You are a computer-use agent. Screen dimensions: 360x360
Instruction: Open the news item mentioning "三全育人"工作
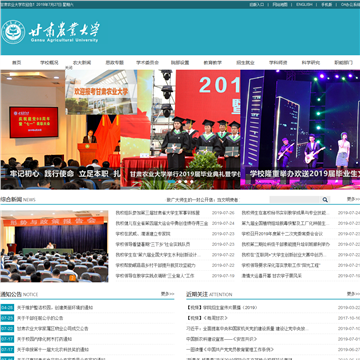(x=155, y=276)
